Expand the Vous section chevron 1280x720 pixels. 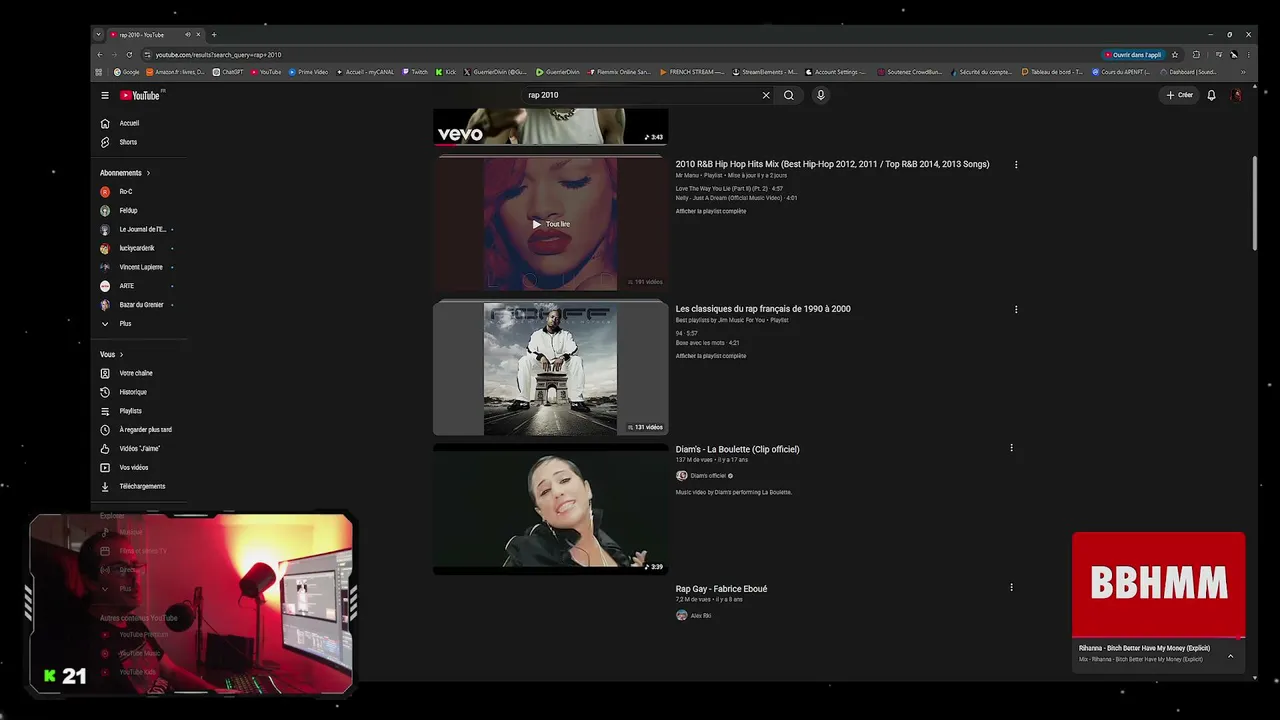click(x=122, y=354)
